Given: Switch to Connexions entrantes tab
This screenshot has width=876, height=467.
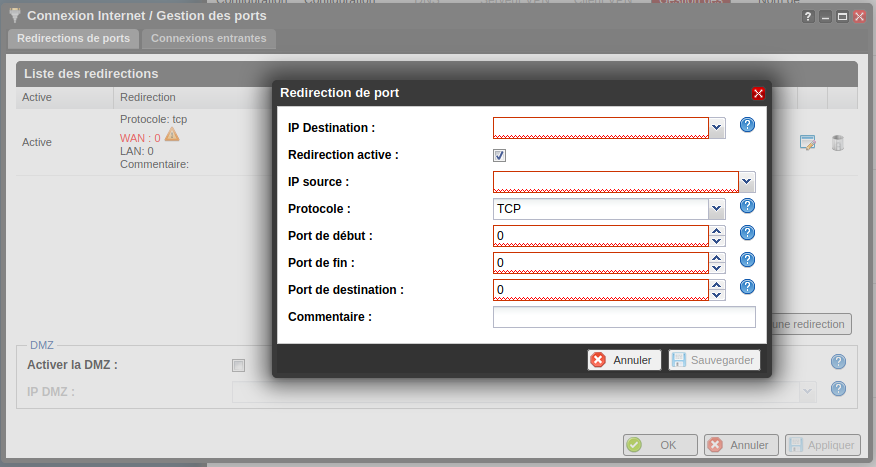Looking at the screenshot, I should click(208, 39).
